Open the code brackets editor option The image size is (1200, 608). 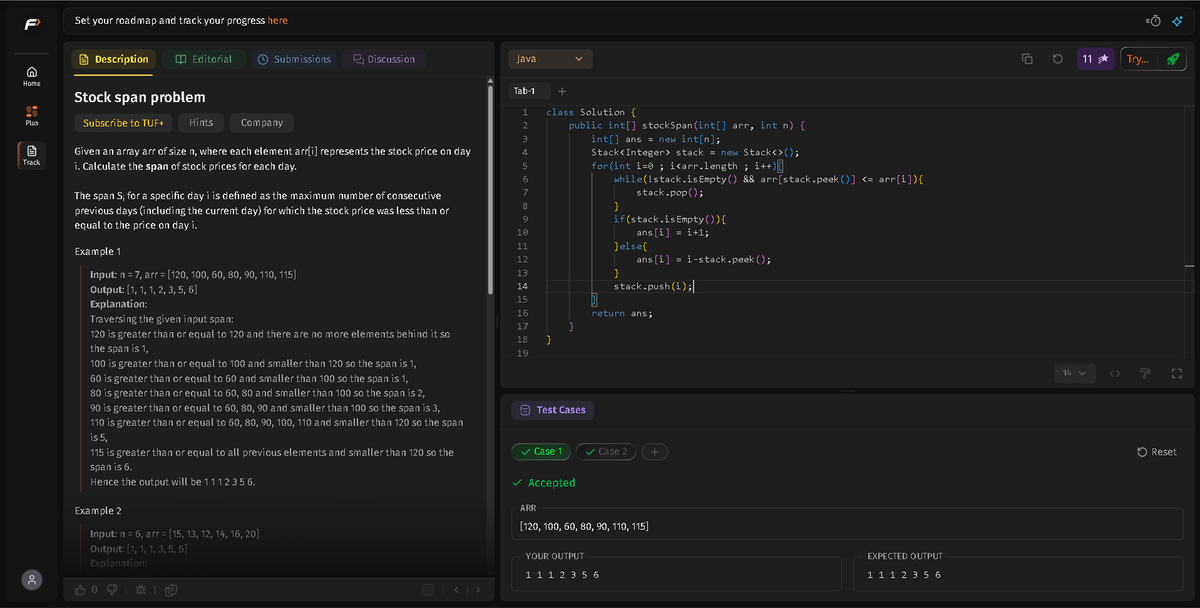click(x=1115, y=373)
